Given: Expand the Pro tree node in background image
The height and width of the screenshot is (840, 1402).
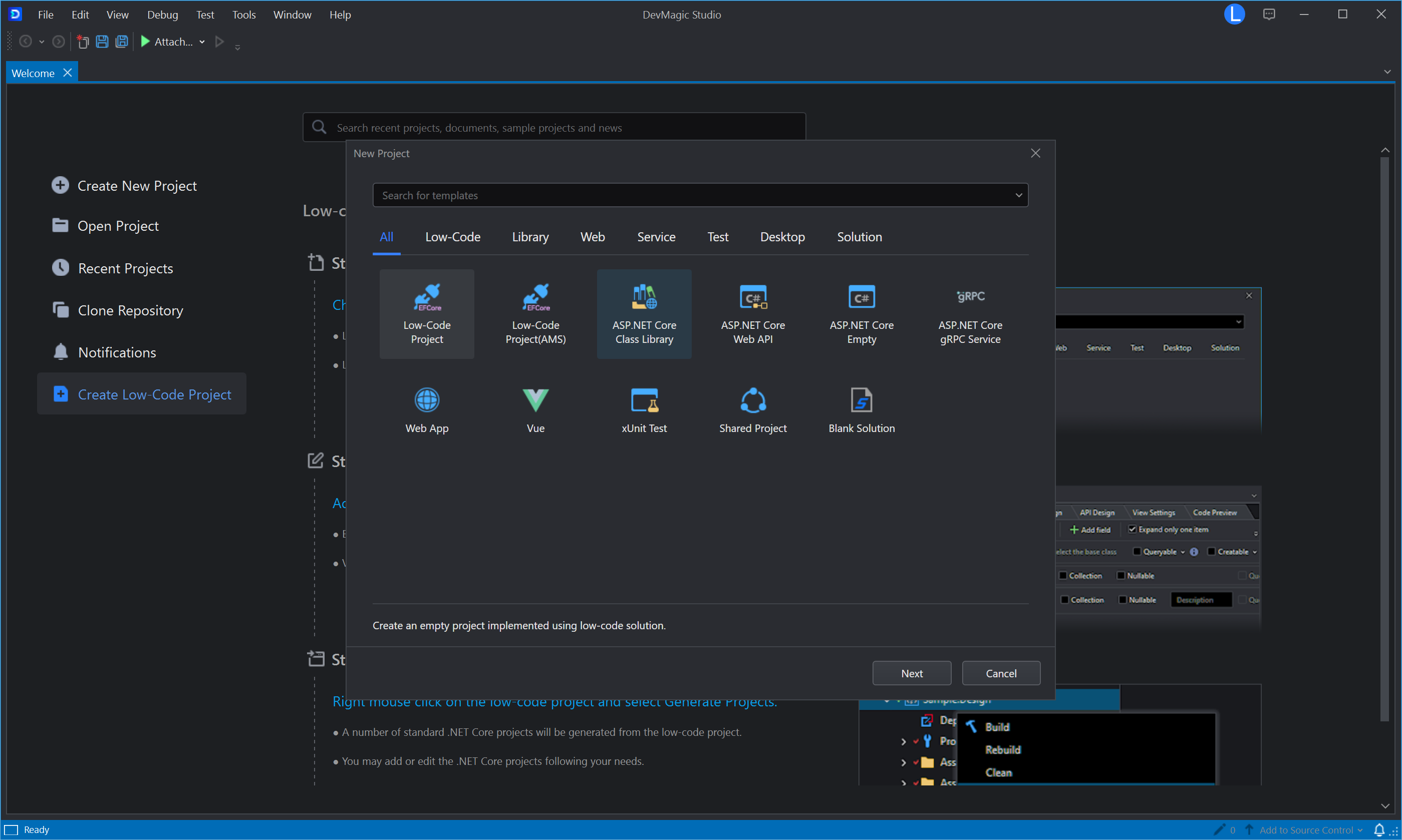Looking at the screenshot, I should click(903, 741).
